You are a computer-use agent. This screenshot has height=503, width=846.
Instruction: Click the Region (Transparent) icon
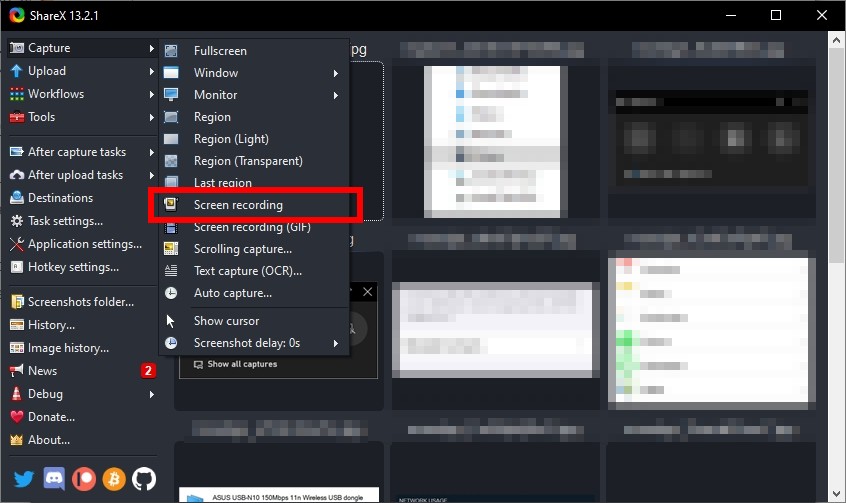click(x=171, y=161)
